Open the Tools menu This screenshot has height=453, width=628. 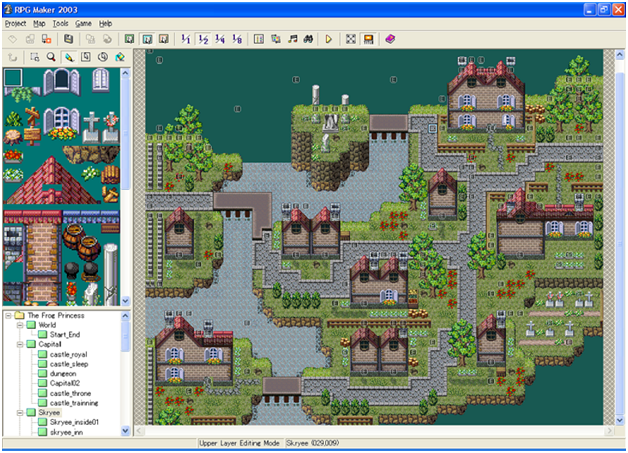tap(60, 24)
